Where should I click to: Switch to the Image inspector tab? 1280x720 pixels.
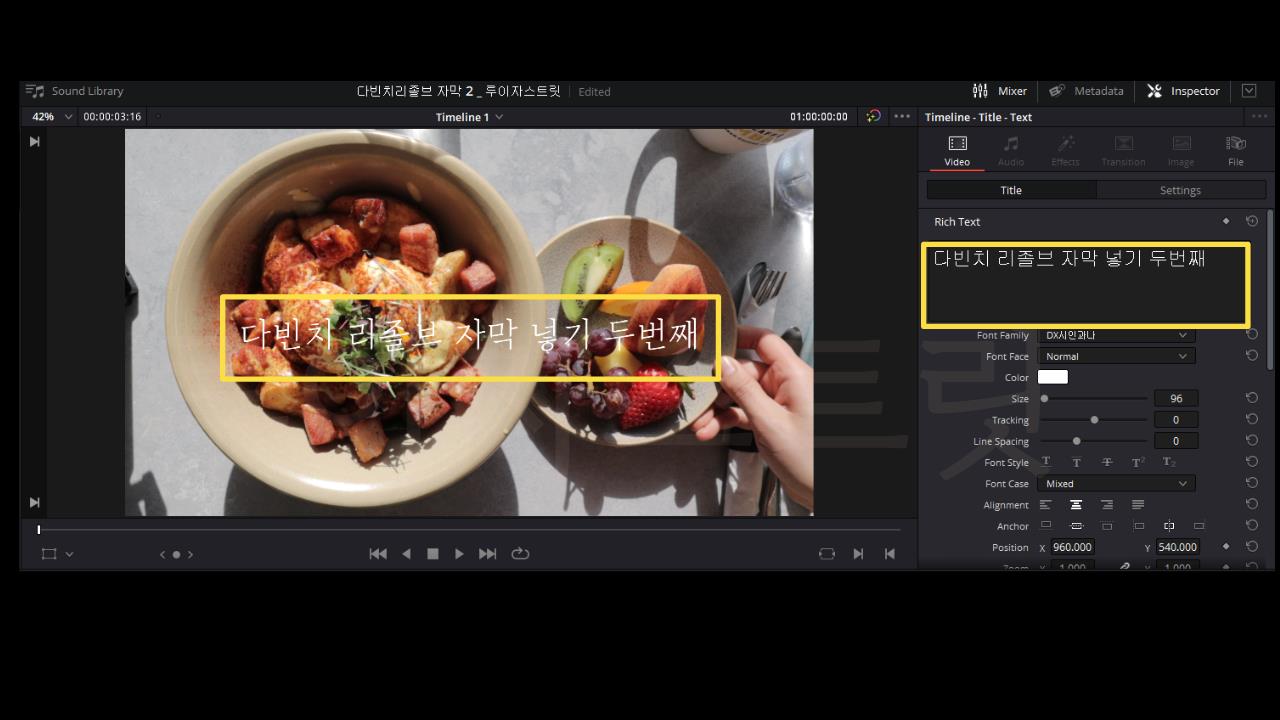click(1181, 151)
